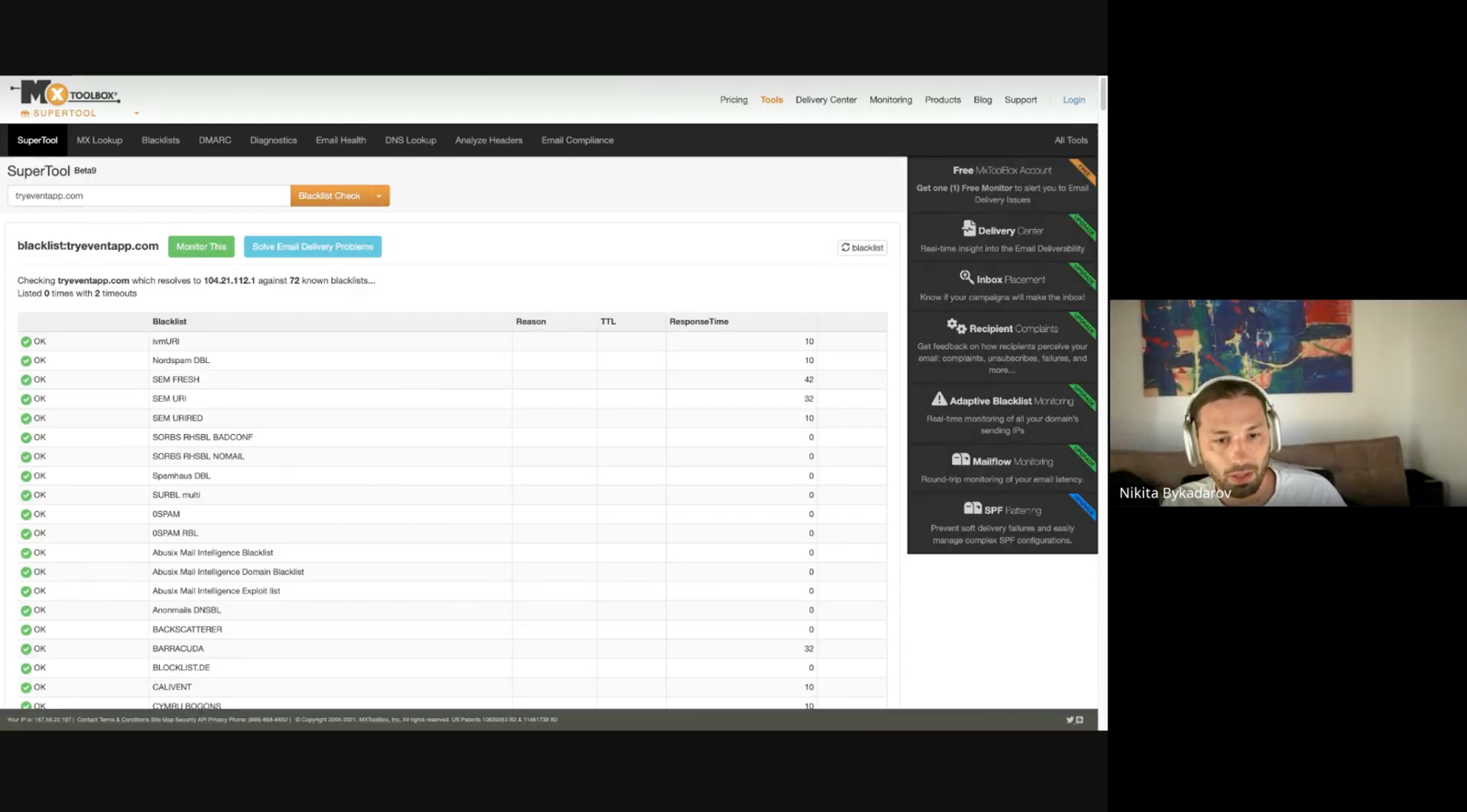The height and width of the screenshot is (812, 1467).
Task: Open the Email Compliance tab
Action: click(578, 140)
